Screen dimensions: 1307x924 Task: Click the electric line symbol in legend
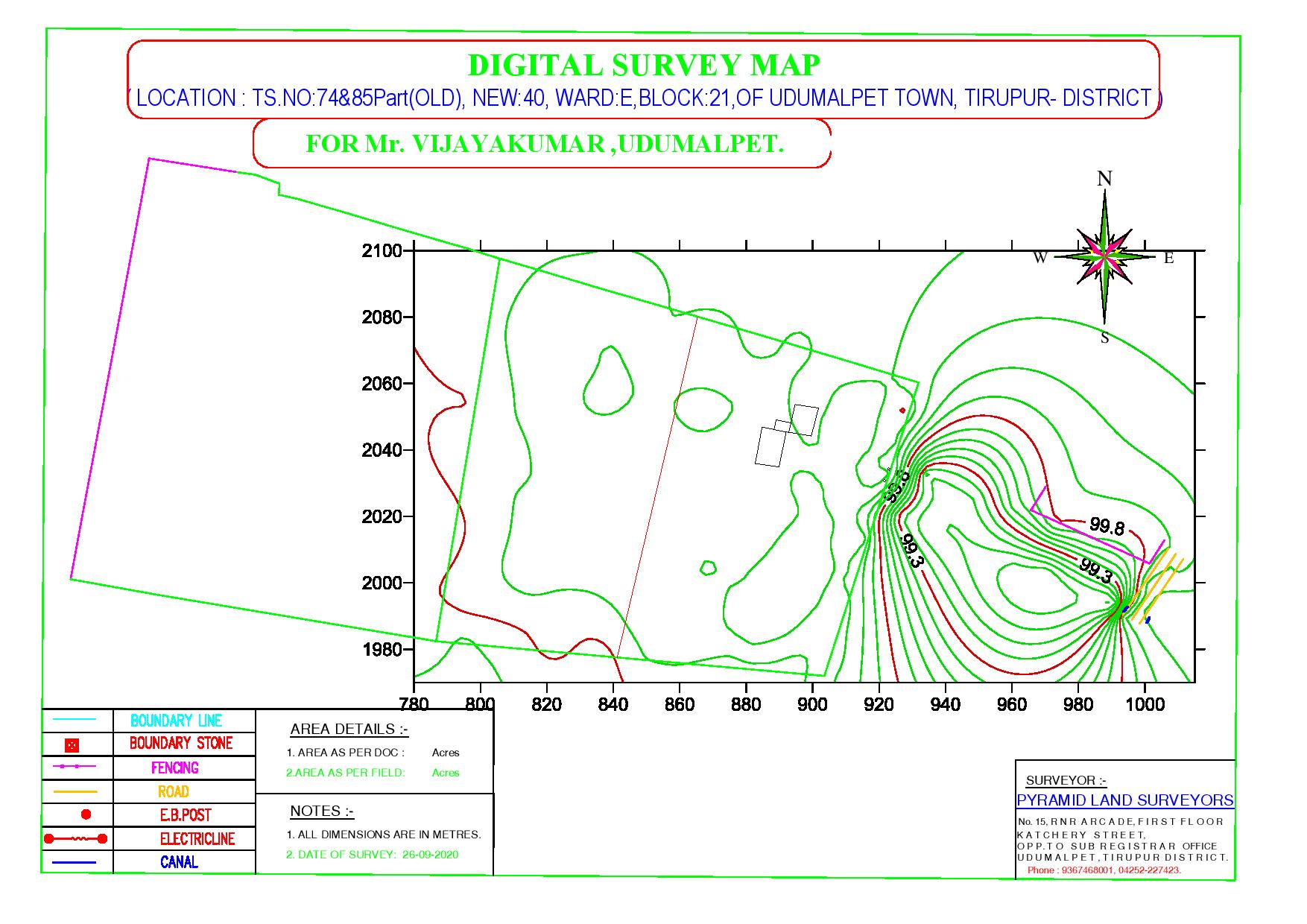pos(75,838)
